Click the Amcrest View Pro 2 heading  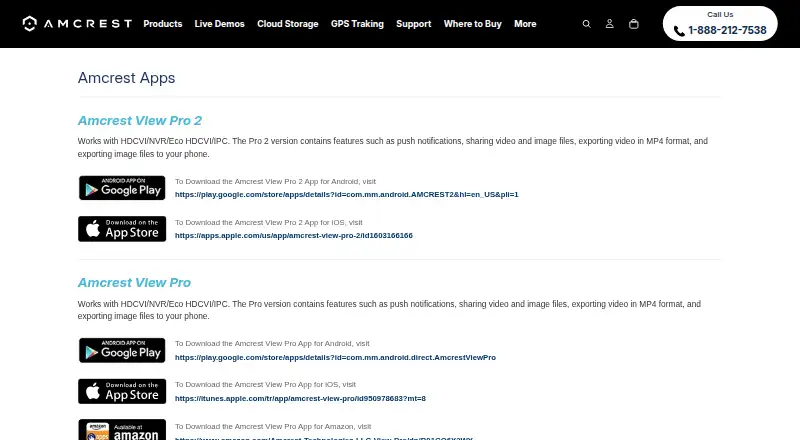(140, 120)
